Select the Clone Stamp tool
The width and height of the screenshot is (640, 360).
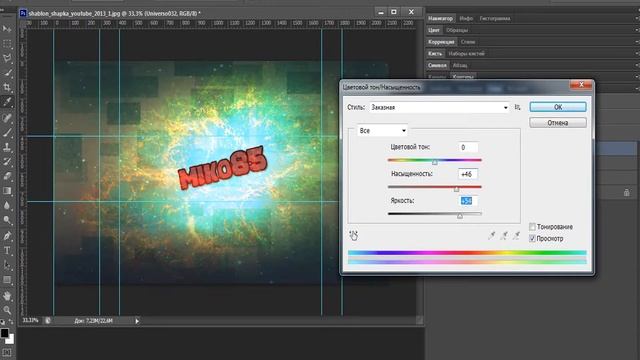point(7,147)
